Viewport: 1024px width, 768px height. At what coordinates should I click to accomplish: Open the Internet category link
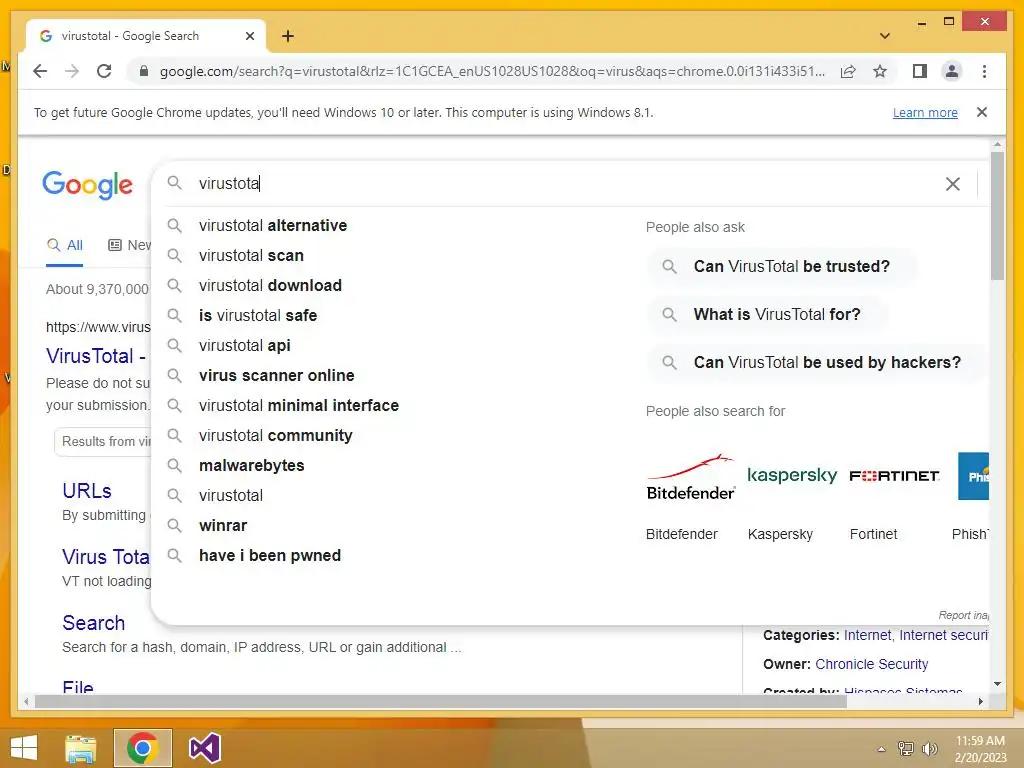(x=867, y=635)
